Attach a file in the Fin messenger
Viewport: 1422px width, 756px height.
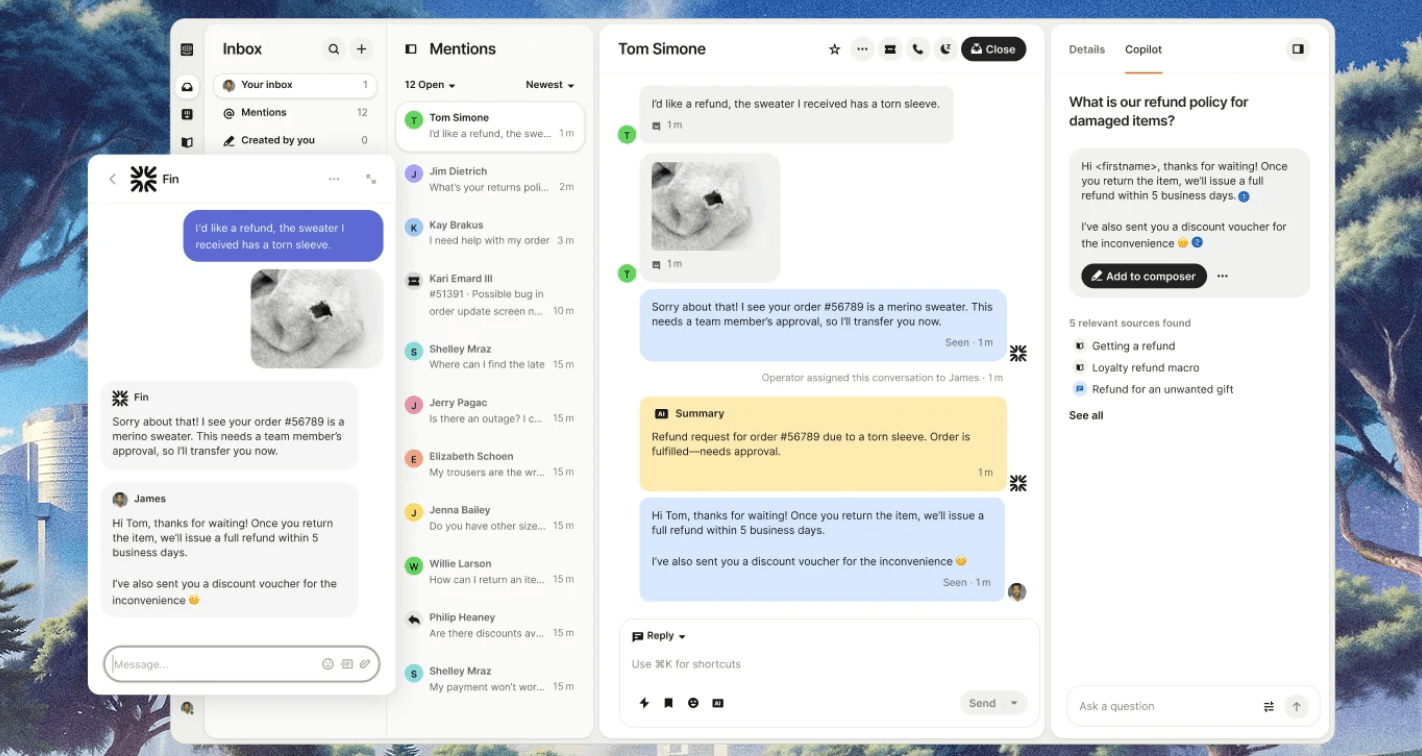pos(364,664)
